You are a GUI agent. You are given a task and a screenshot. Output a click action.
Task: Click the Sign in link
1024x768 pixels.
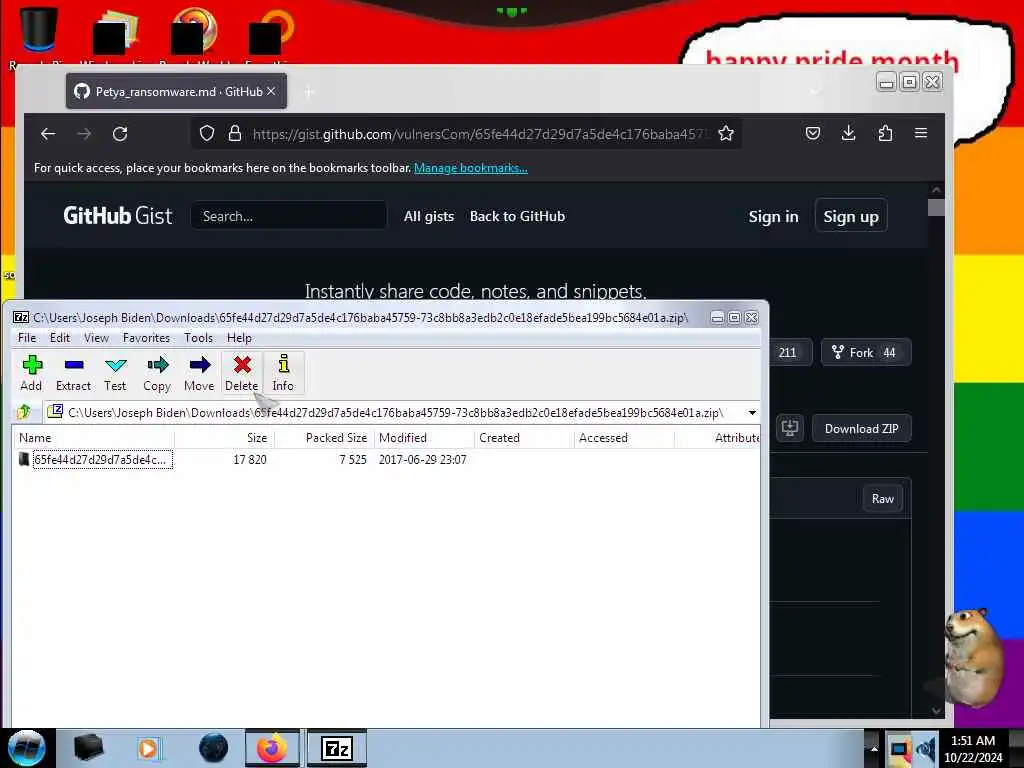click(773, 216)
